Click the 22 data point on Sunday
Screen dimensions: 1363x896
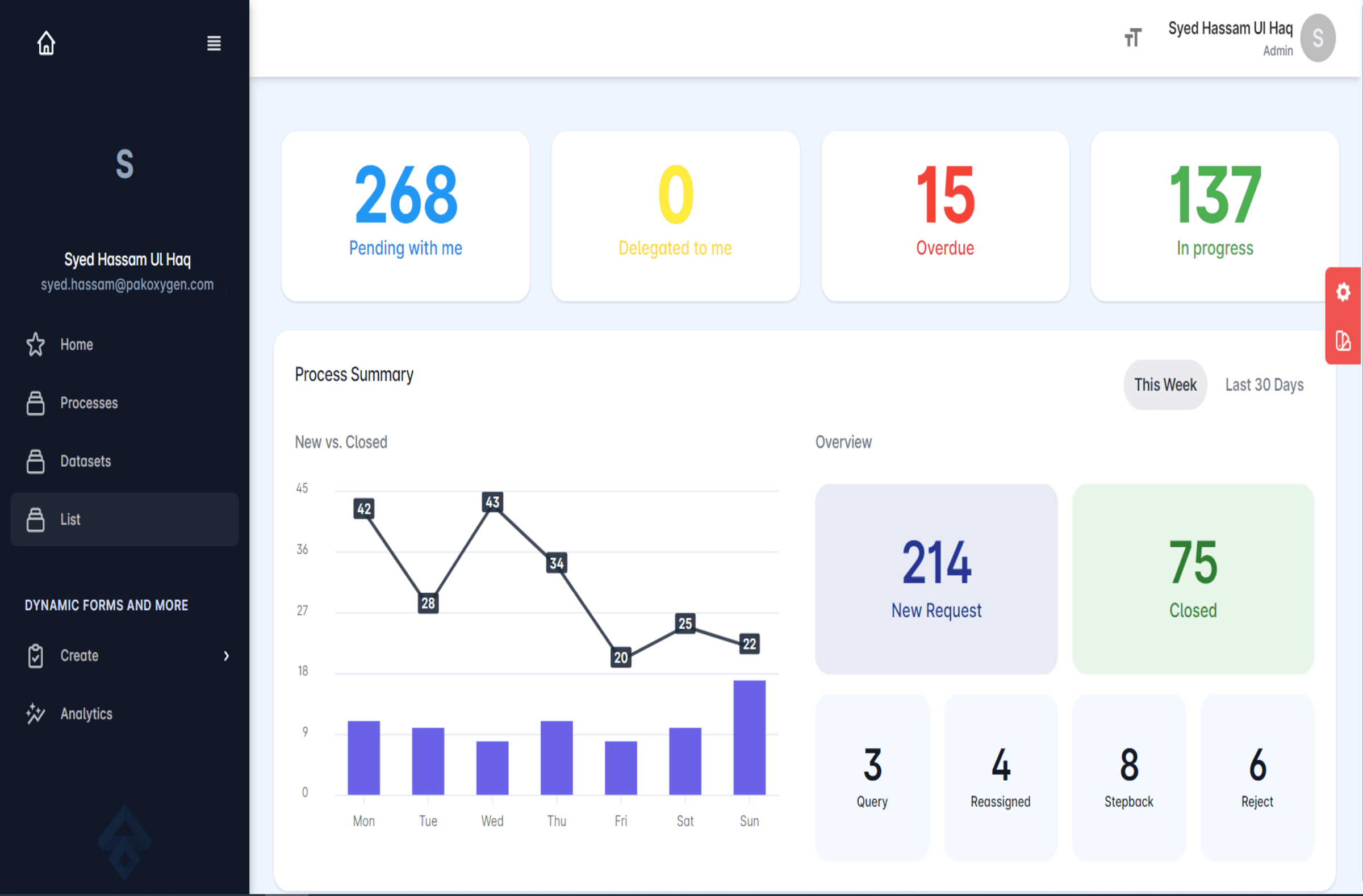(x=750, y=644)
